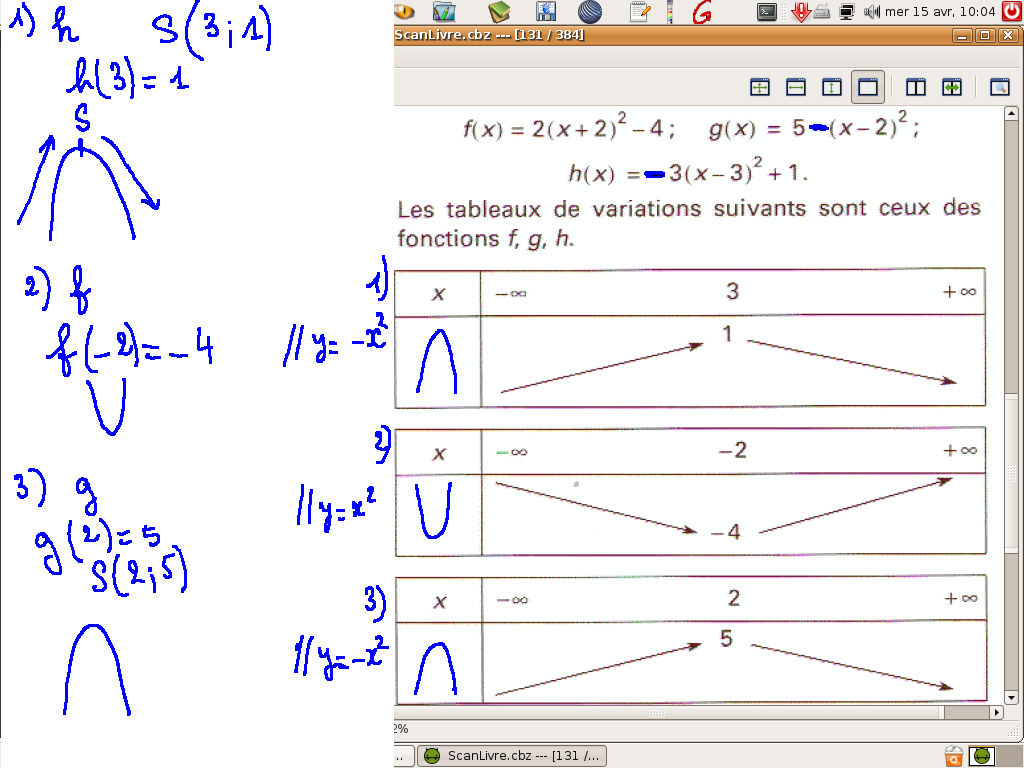Toggle manga mode icon

951,88
